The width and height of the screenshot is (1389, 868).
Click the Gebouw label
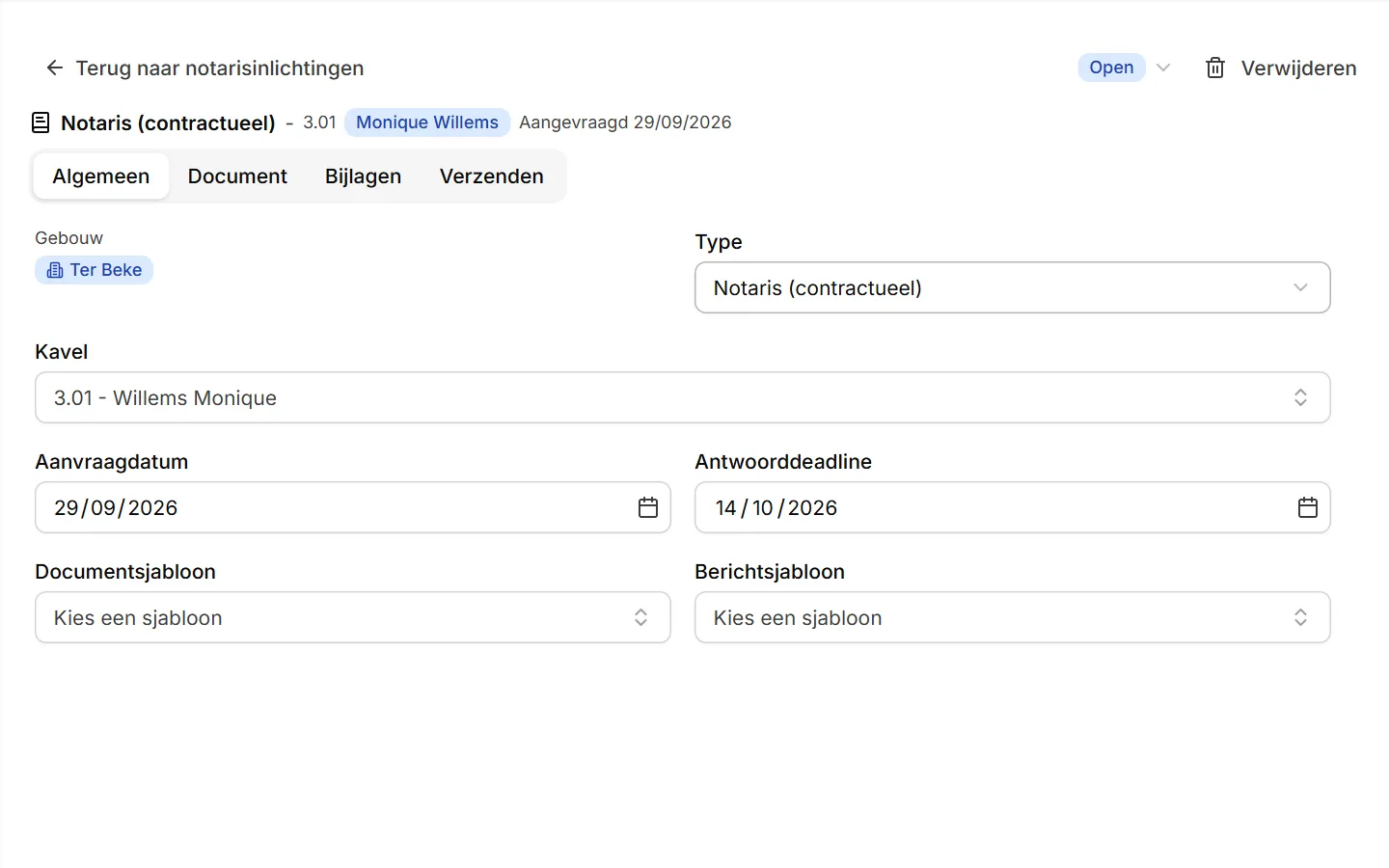[68, 238]
